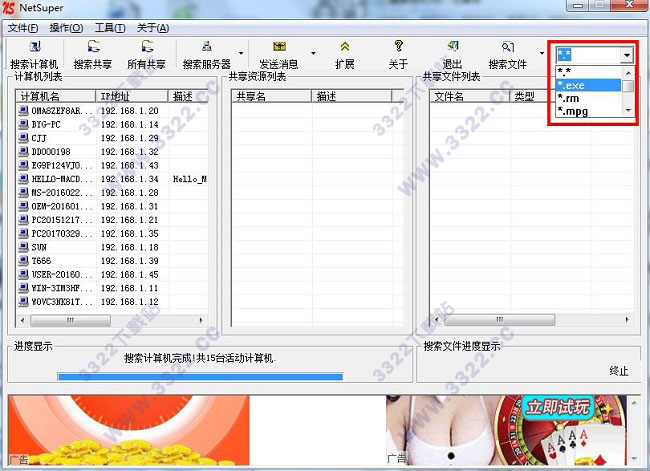Click 文件名 column header
The image size is (650, 471).
(469, 96)
